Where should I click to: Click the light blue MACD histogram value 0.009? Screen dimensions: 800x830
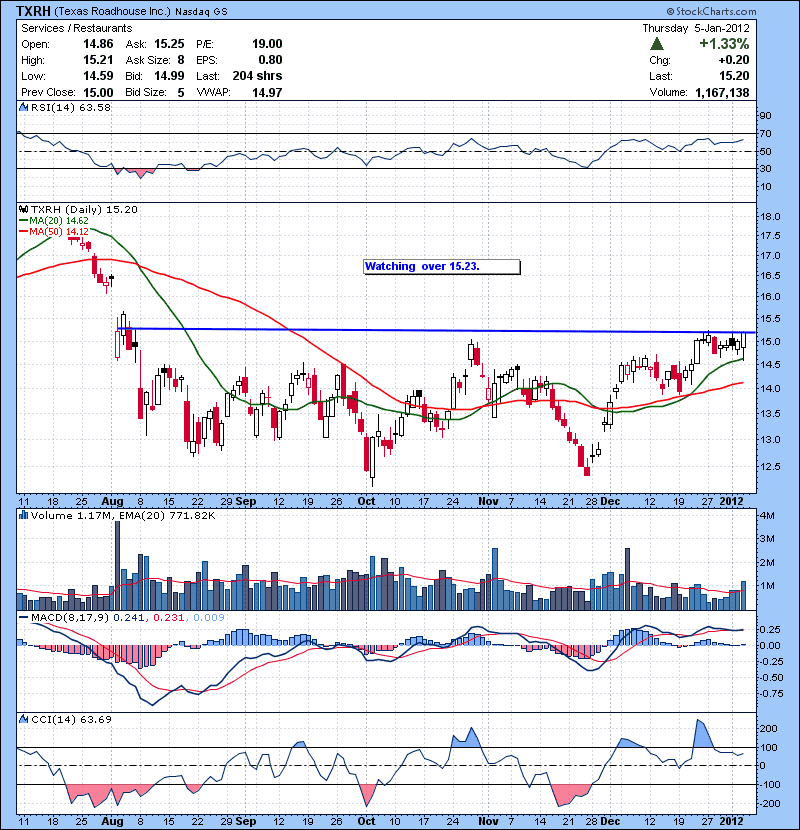[209, 618]
